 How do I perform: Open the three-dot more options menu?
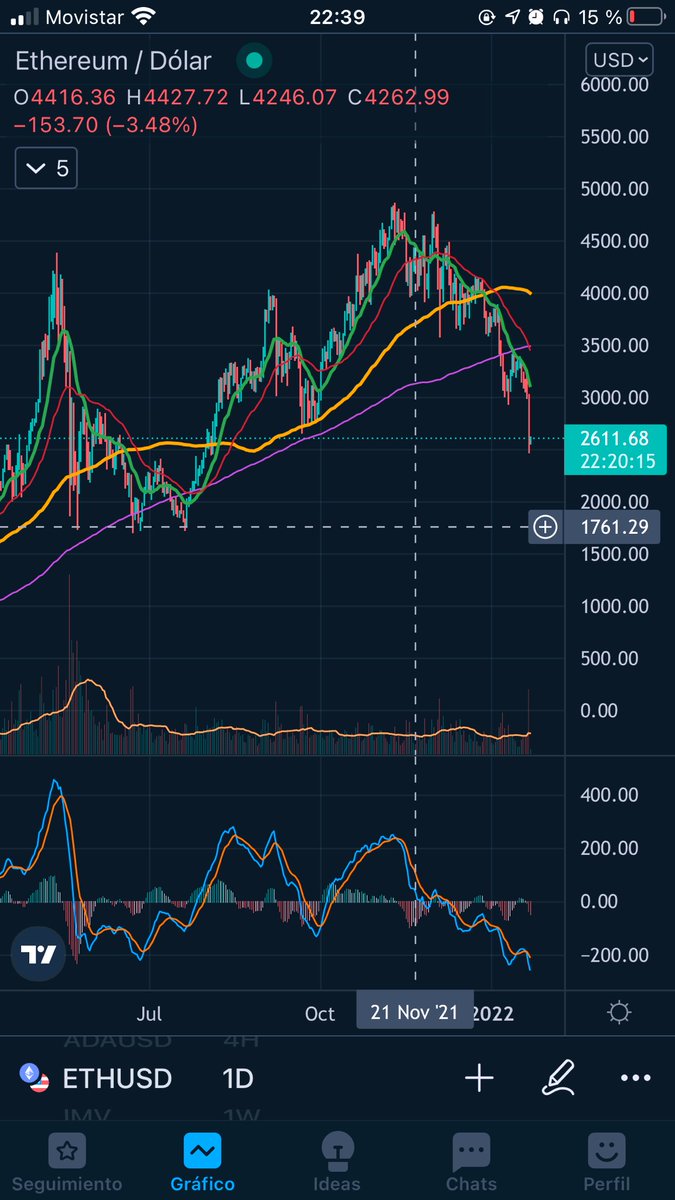(636, 1078)
